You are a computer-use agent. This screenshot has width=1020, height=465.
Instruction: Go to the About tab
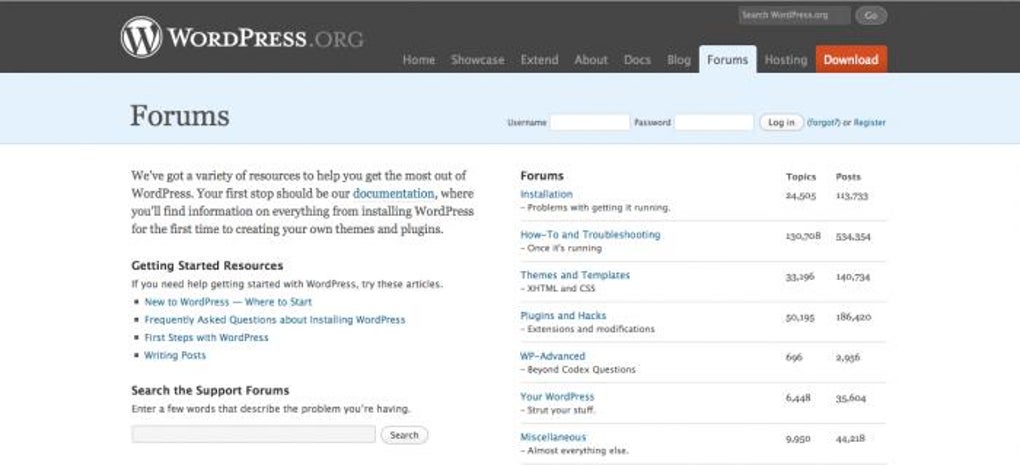[x=591, y=60]
